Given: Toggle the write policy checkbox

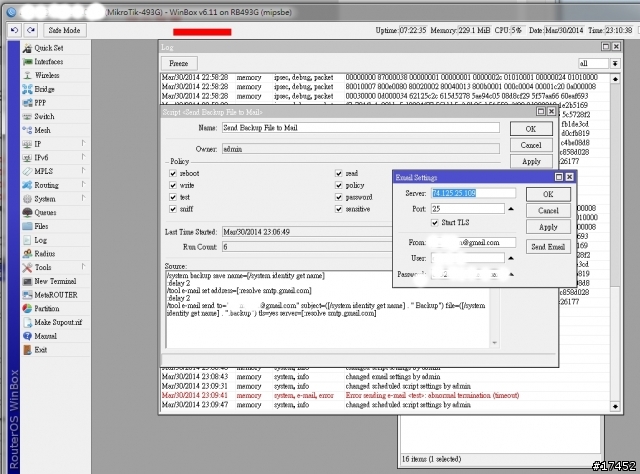Looking at the screenshot, I should click(x=173, y=185).
